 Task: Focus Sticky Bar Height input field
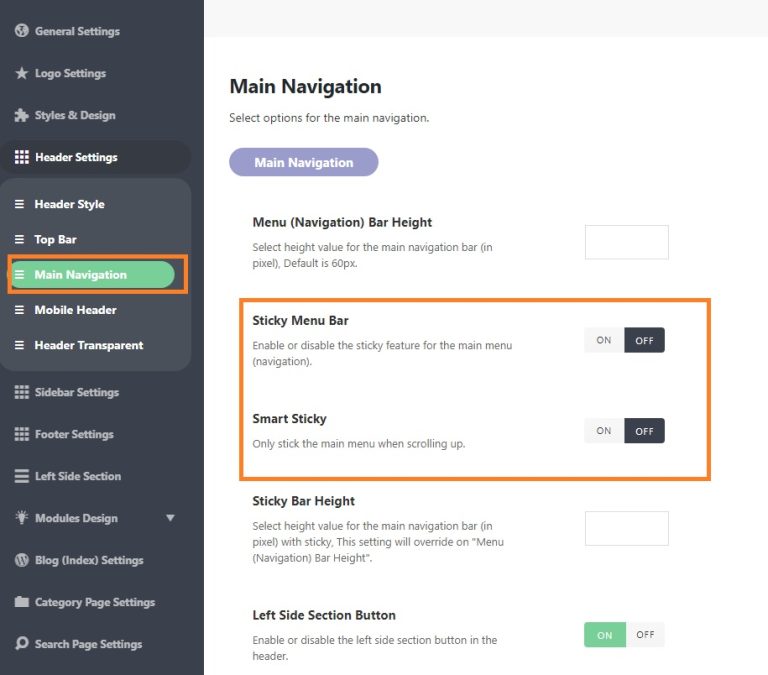pyautogui.click(x=626, y=528)
